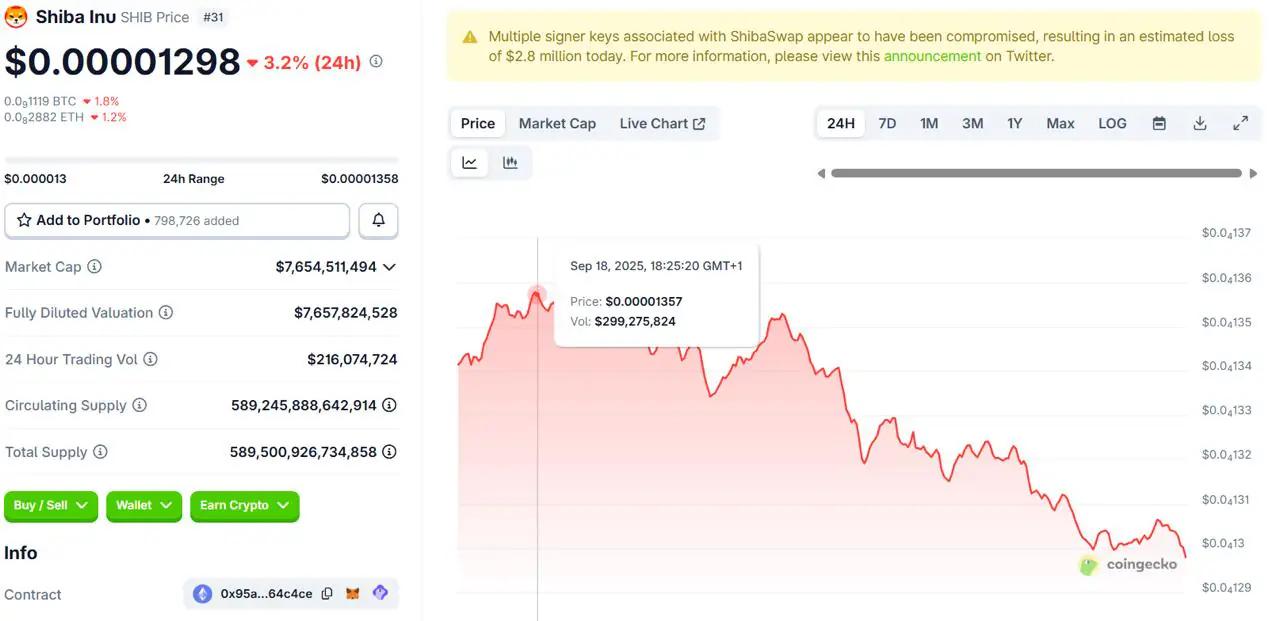Expand the chart to fullscreen
Viewport: 1280px width, 621px height.
tap(1240, 123)
